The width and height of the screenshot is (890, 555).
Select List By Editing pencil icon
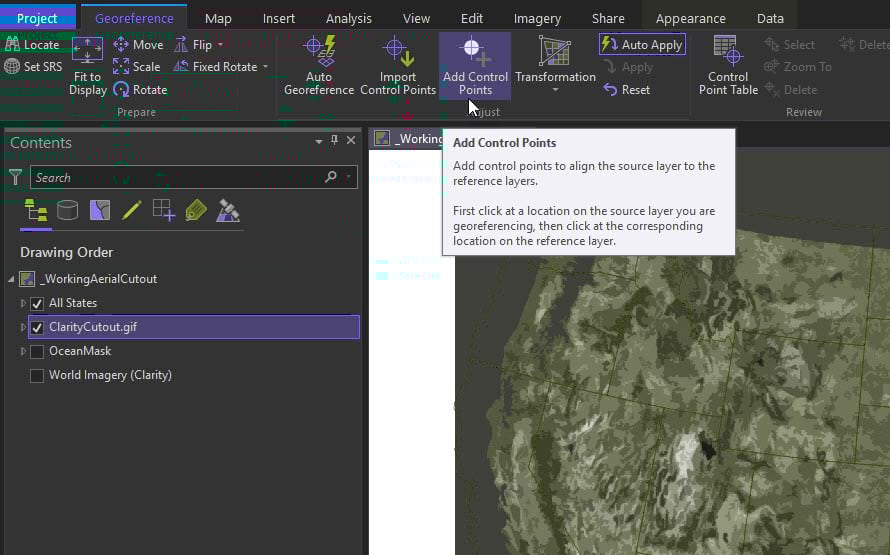coord(132,211)
